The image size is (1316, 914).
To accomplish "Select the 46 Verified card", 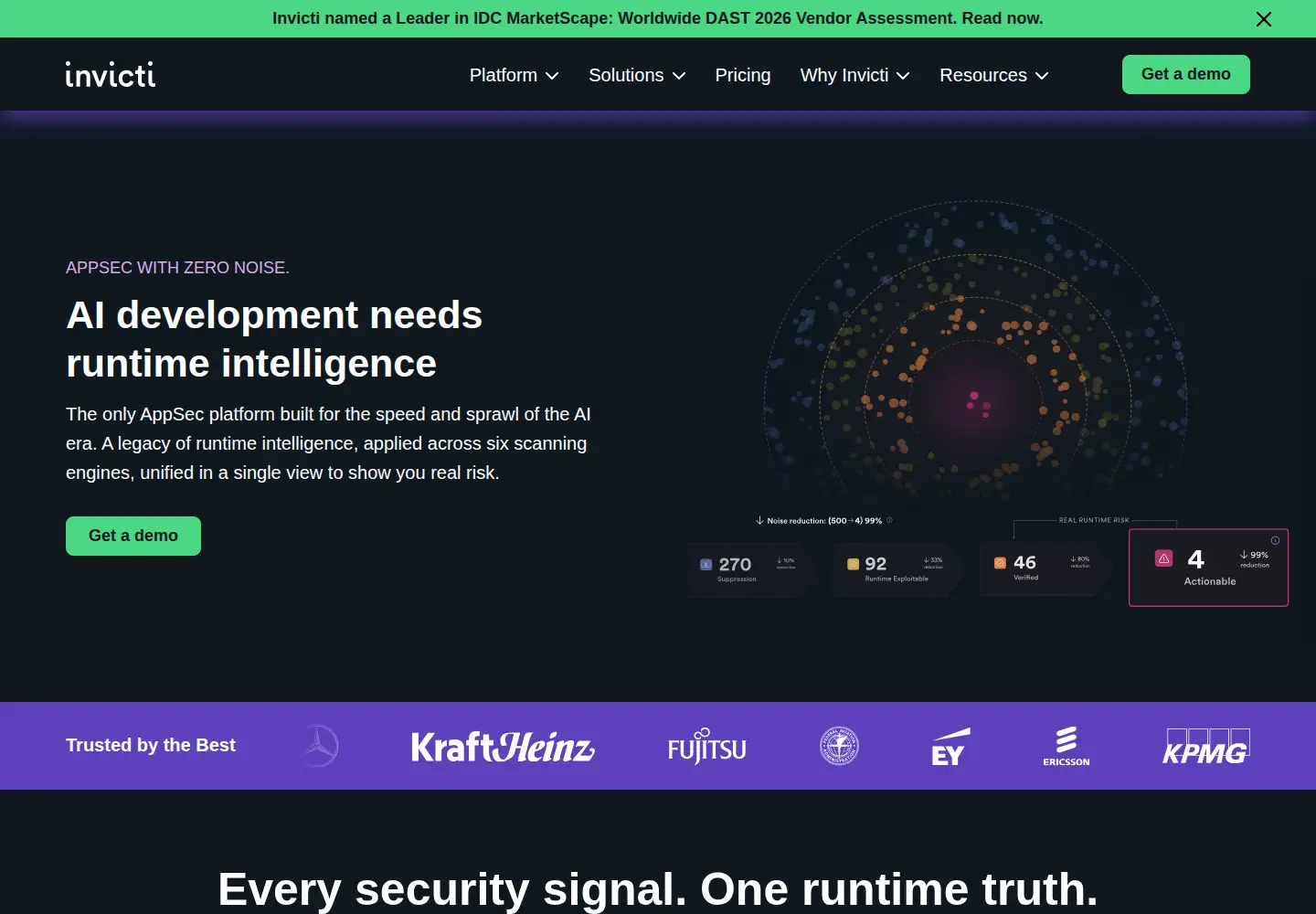I will click(1045, 569).
